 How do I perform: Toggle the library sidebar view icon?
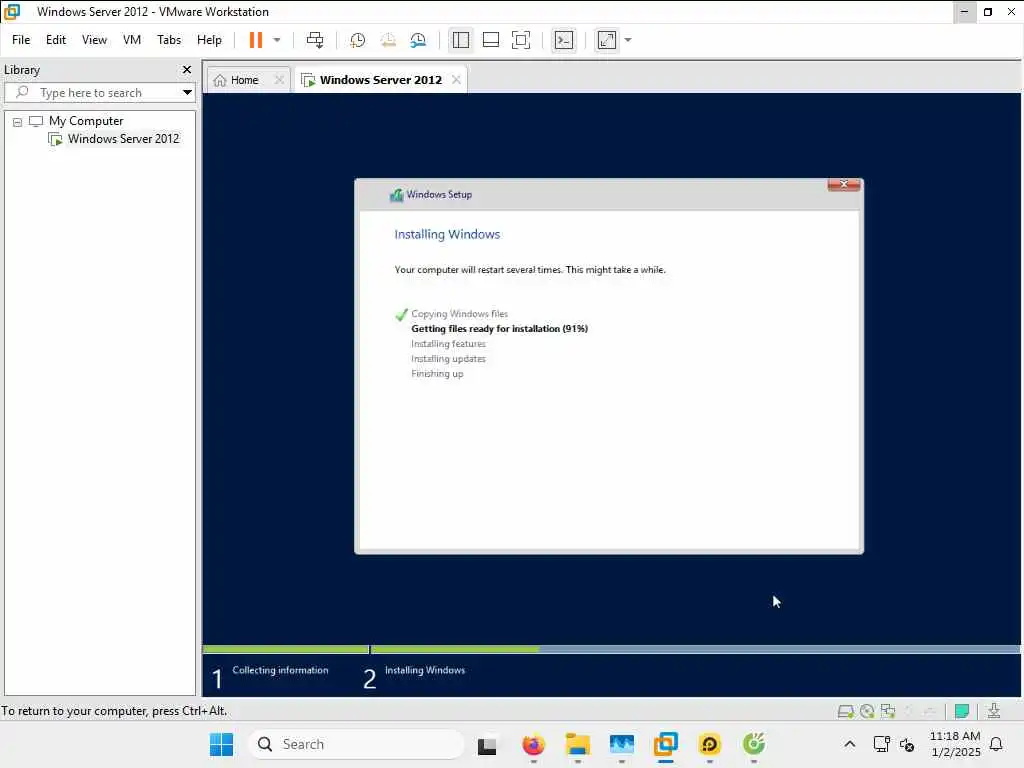tap(460, 40)
